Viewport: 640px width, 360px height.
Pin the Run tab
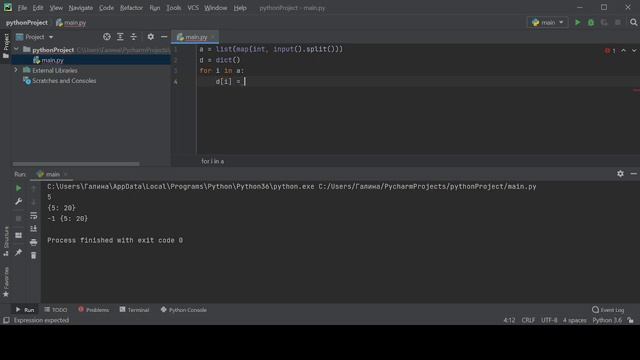pyautogui.click(x=18, y=253)
